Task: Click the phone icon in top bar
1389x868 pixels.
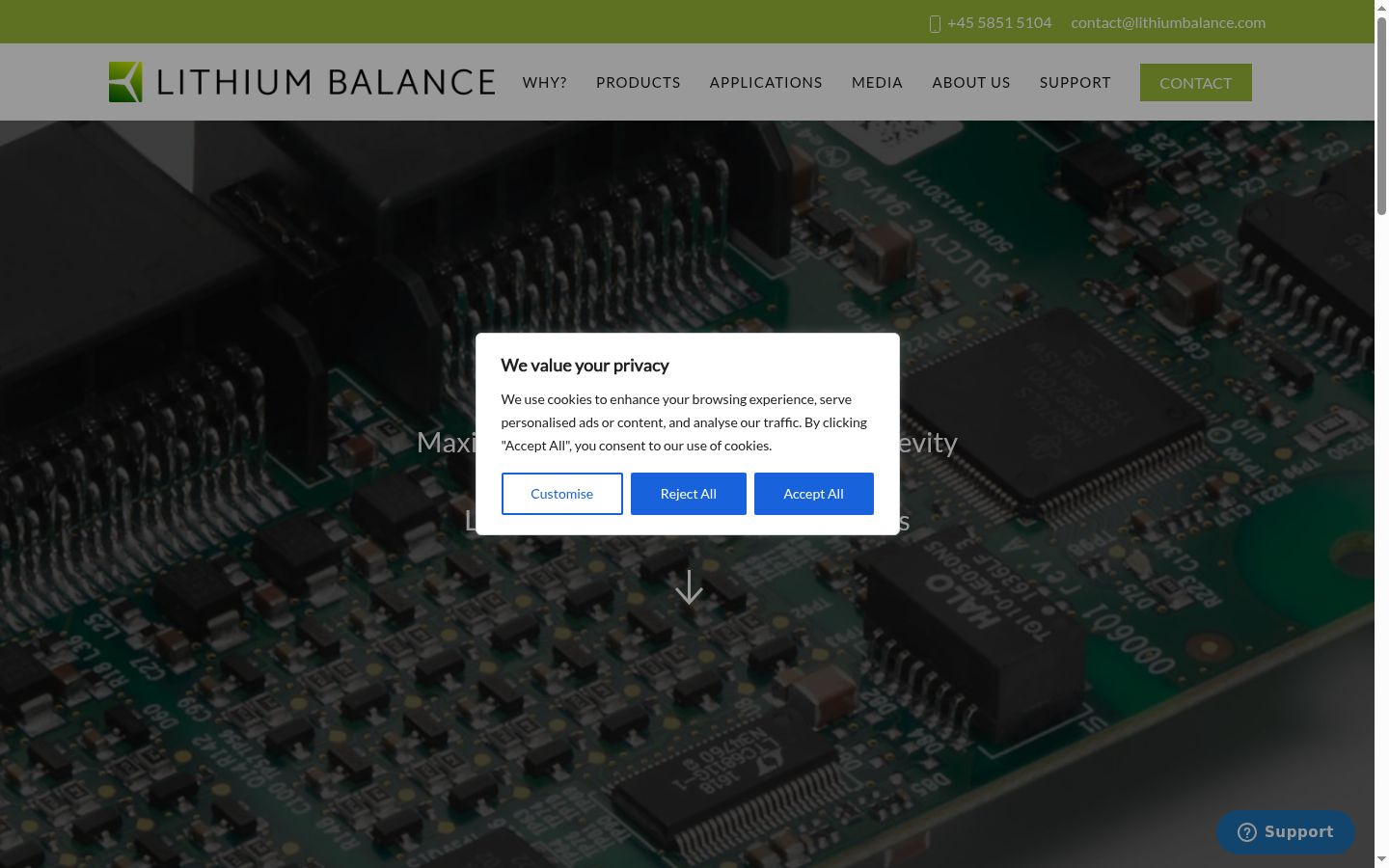Action: coord(935,23)
